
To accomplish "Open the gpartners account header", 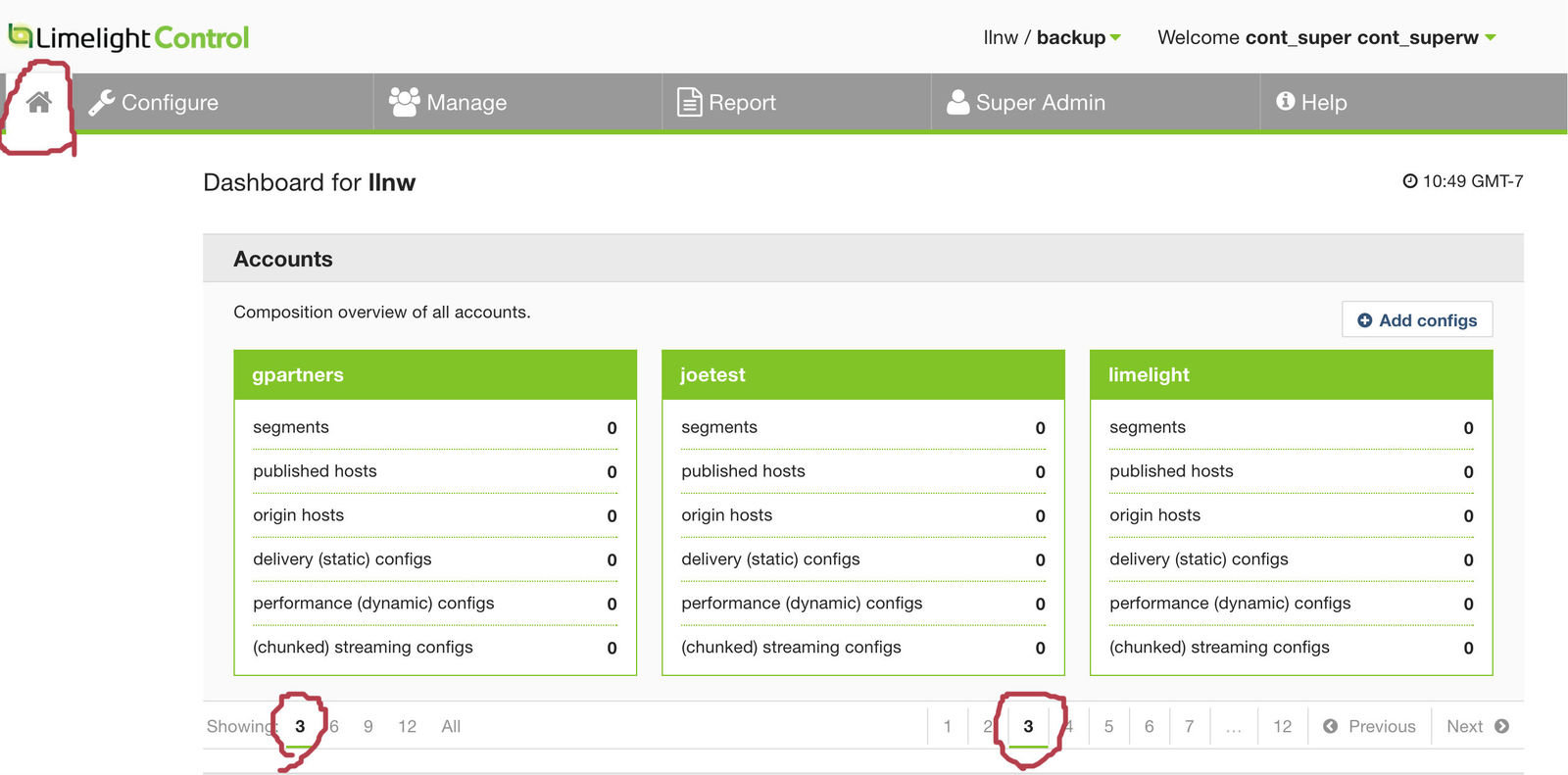I will [298, 374].
